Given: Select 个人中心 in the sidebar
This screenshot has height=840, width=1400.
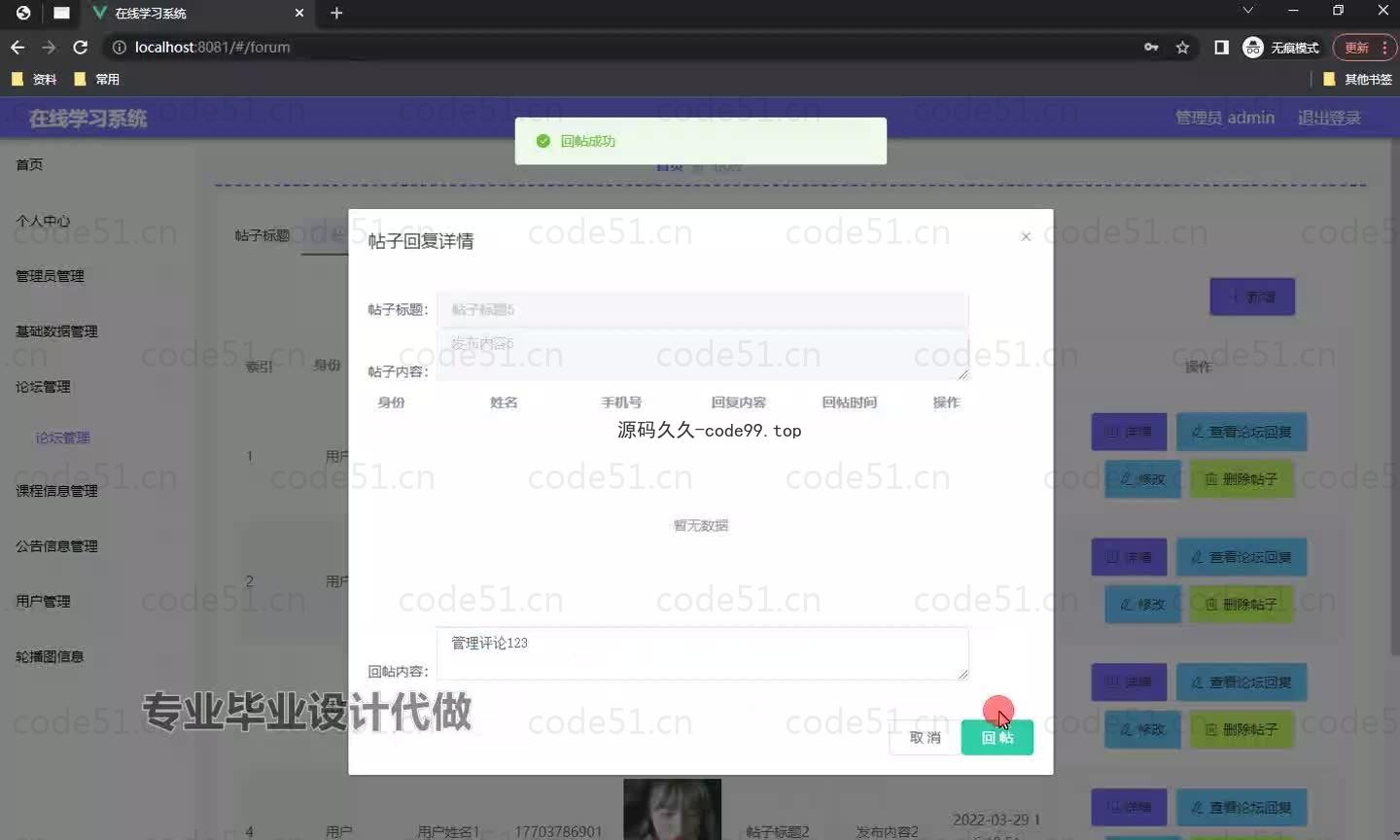Looking at the screenshot, I should [43, 221].
